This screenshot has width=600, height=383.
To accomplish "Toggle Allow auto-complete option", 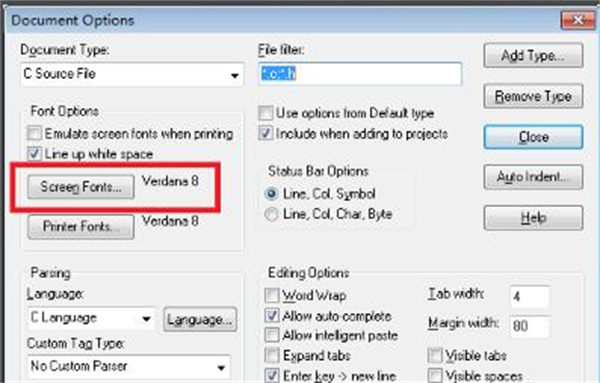I will pos(272,316).
